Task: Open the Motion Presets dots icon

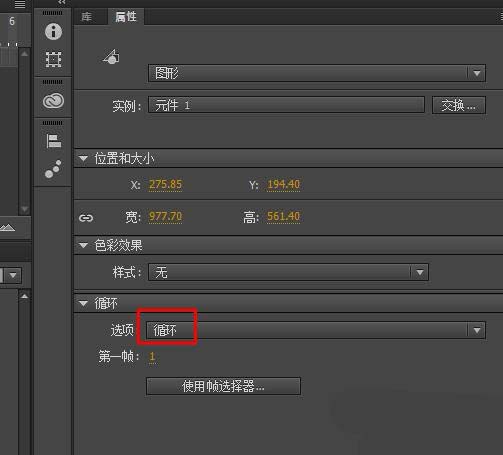Action: (x=53, y=169)
